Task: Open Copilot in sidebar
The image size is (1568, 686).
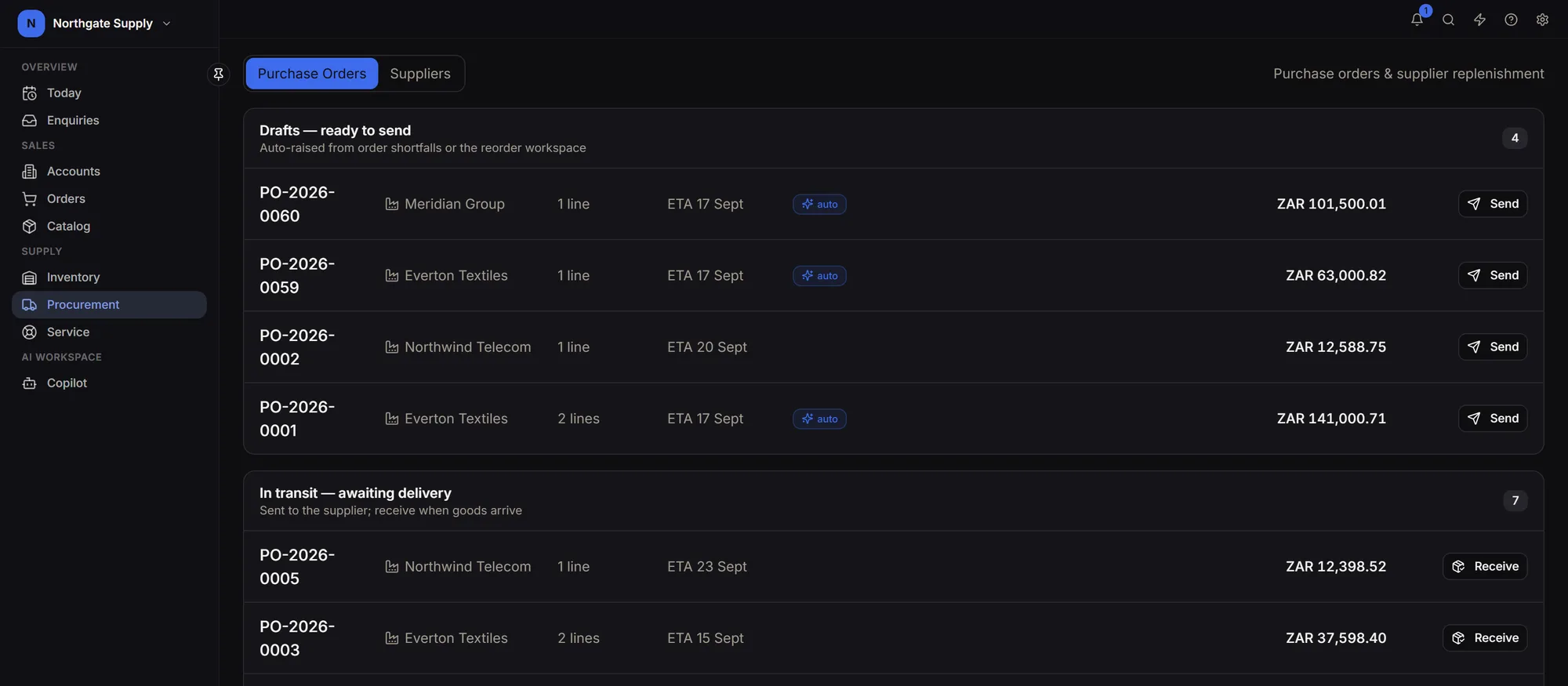Action: (x=109, y=383)
